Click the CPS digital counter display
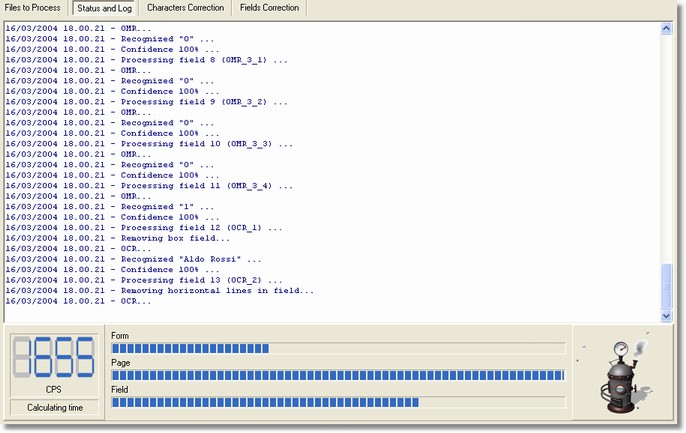686x433 pixels. pyautogui.click(x=54, y=356)
